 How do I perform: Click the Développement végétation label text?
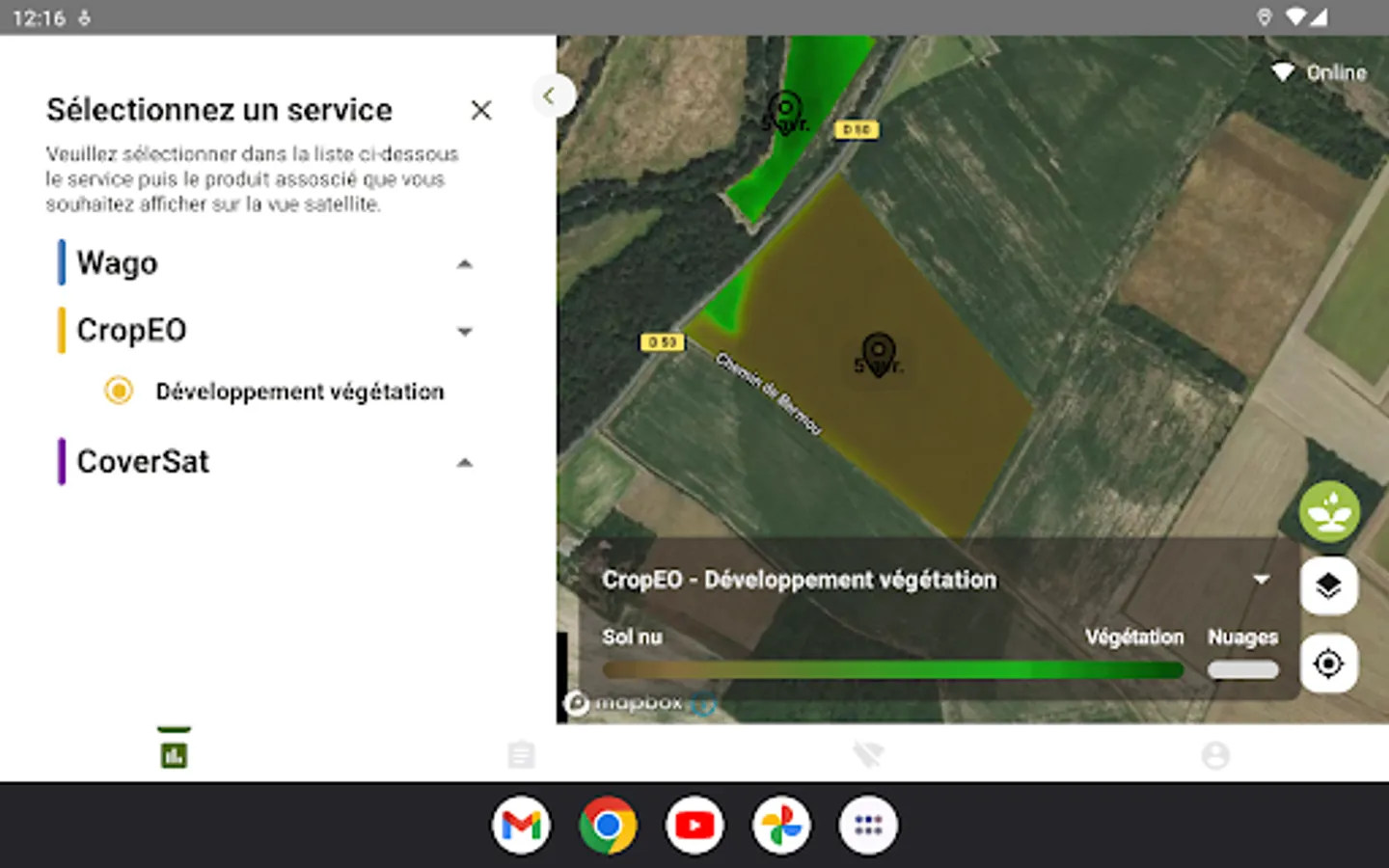(300, 392)
